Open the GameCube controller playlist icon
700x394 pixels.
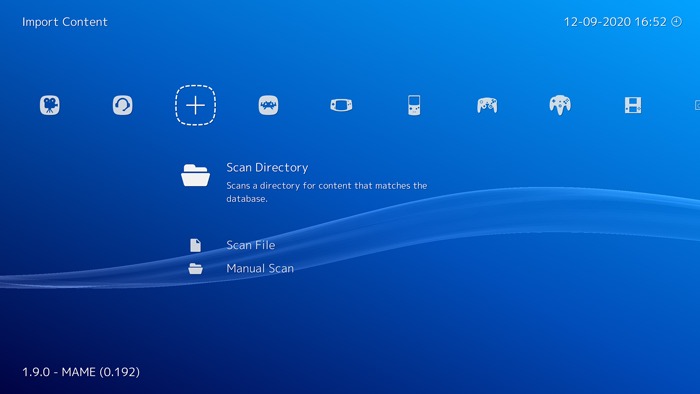[x=487, y=105]
